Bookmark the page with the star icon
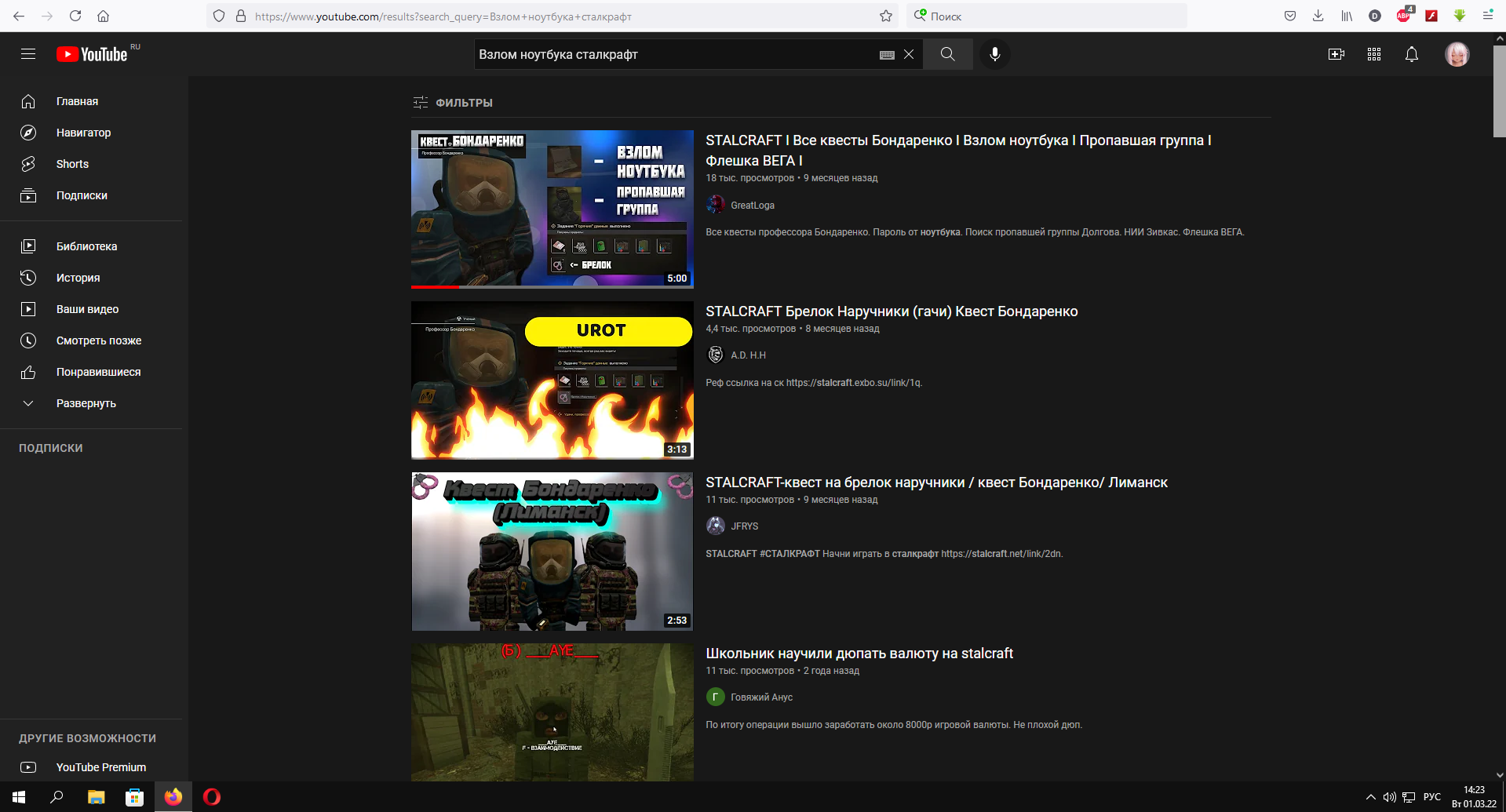Image resolution: width=1506 pixels, height=812 pixels. point(886,16)
